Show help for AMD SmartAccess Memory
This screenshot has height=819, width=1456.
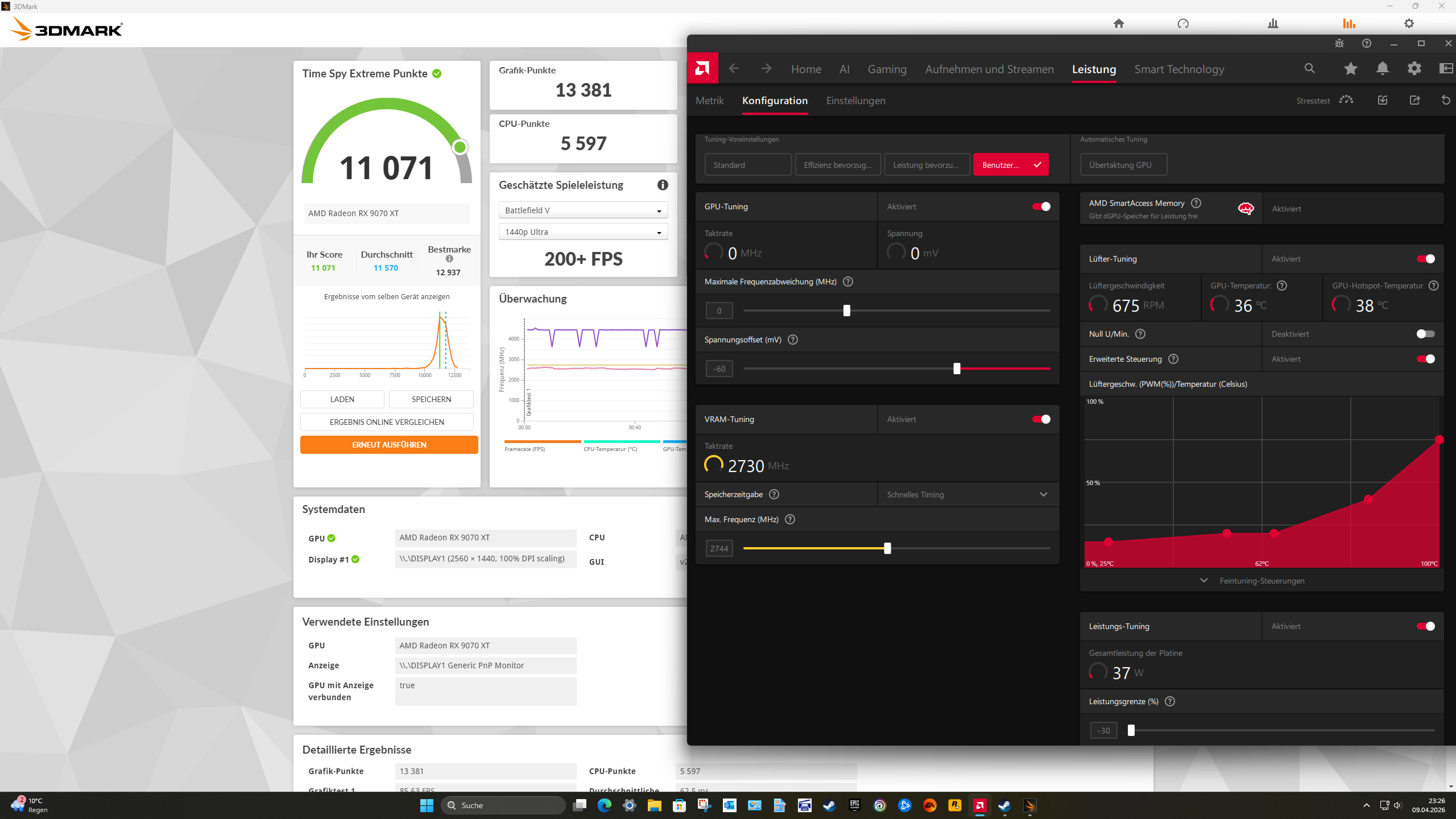pos(1196,203)
